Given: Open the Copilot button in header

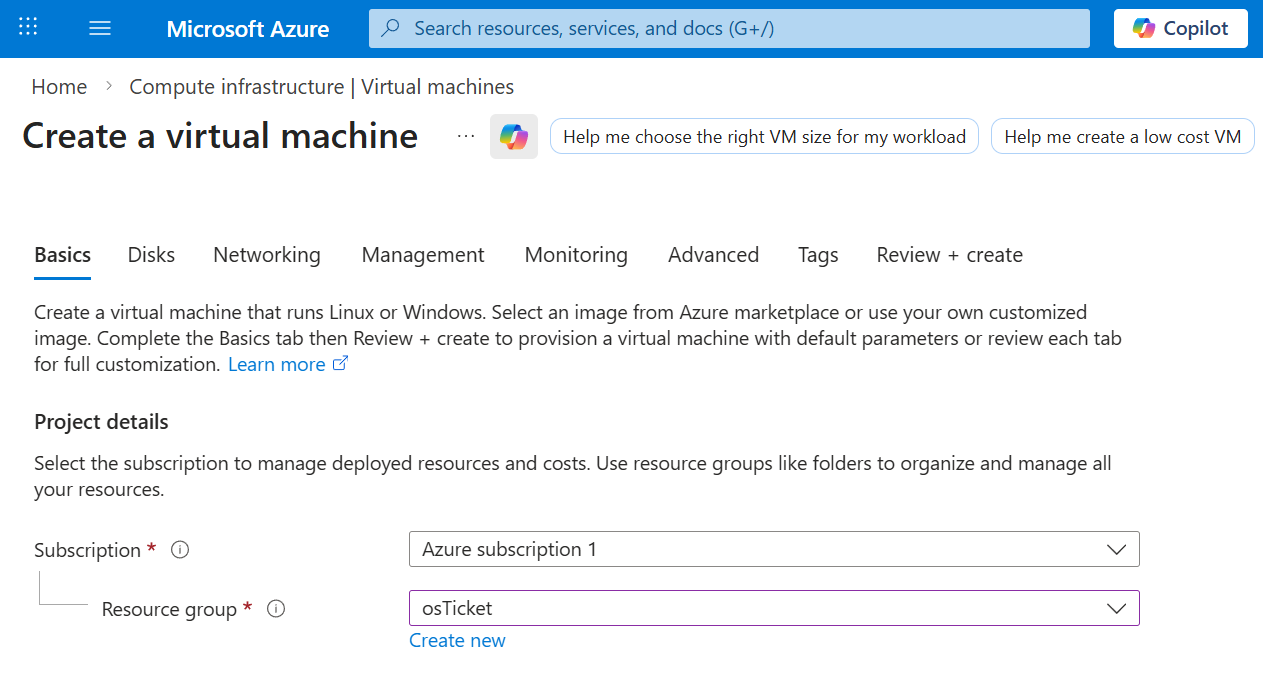Looking at the screenshot, I should [x=1180, y=28].
